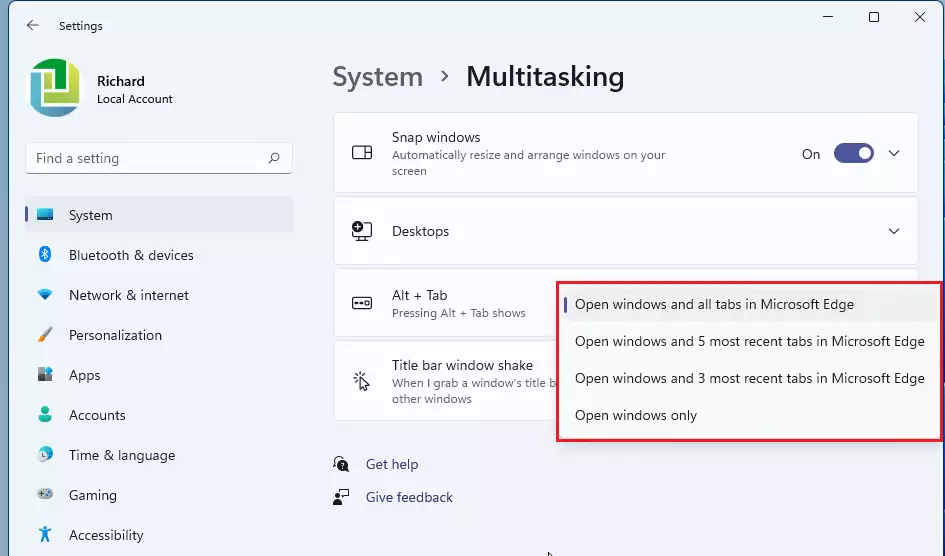Choose 3 most recent tabs option
Screen dimensions: 945x556
point(749,378)
